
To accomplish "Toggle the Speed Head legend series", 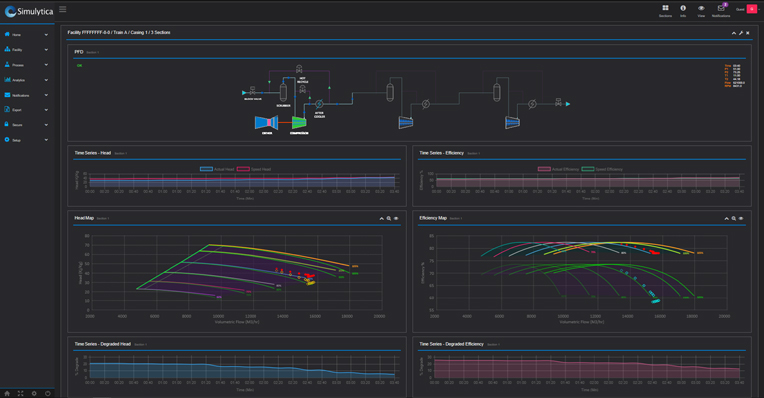I will click(x=254, y=169).
